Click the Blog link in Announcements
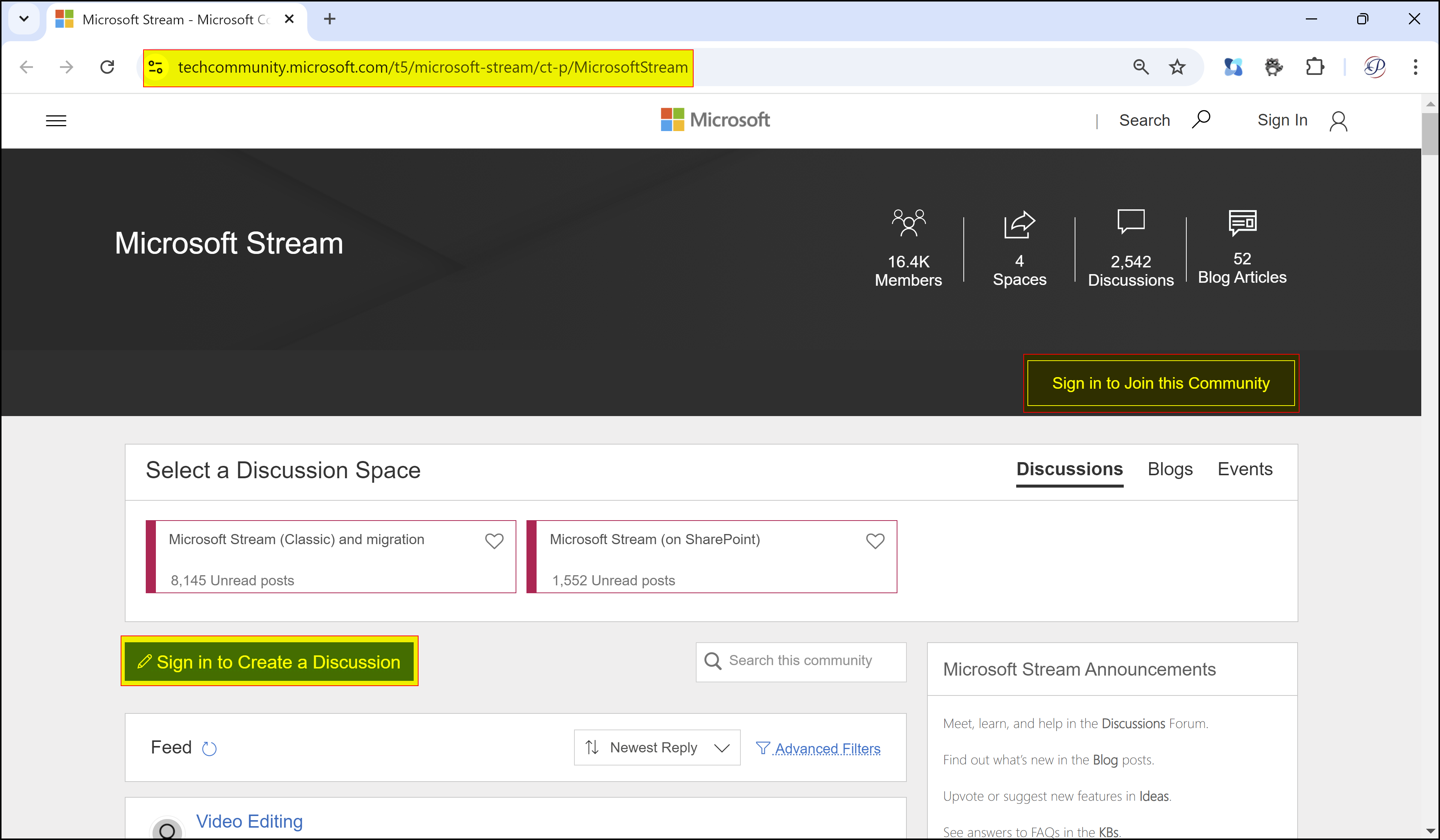Viewport: 1440px width, 840px height. point(1105,760)
